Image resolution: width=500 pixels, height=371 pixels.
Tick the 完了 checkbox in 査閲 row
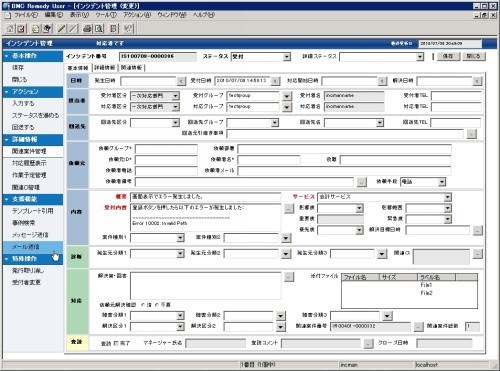tap(115, 343)
